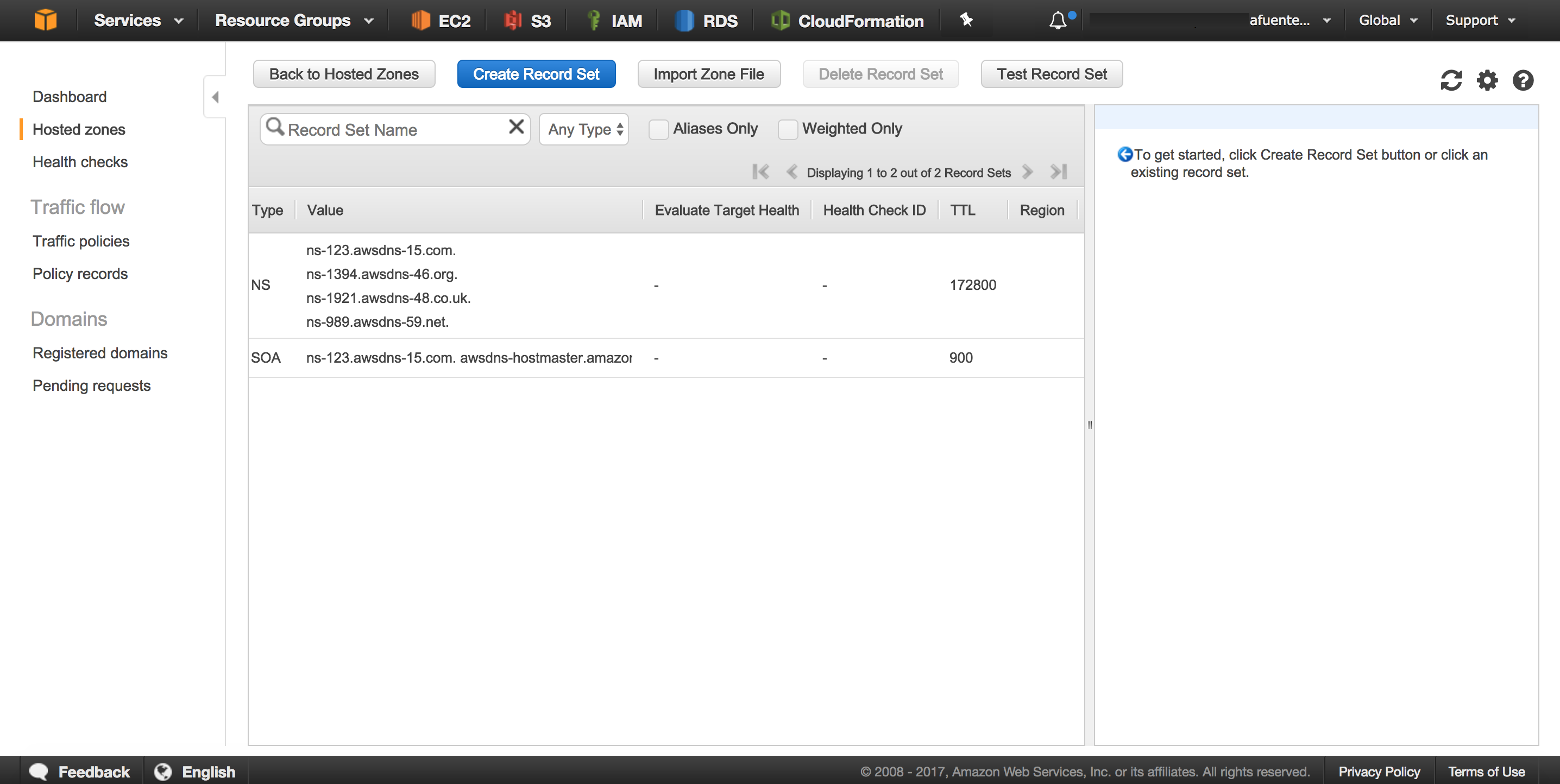1560x784 pixels.
Task: Open Traffic policies in sidebar
Action: [x=80, y=241]
